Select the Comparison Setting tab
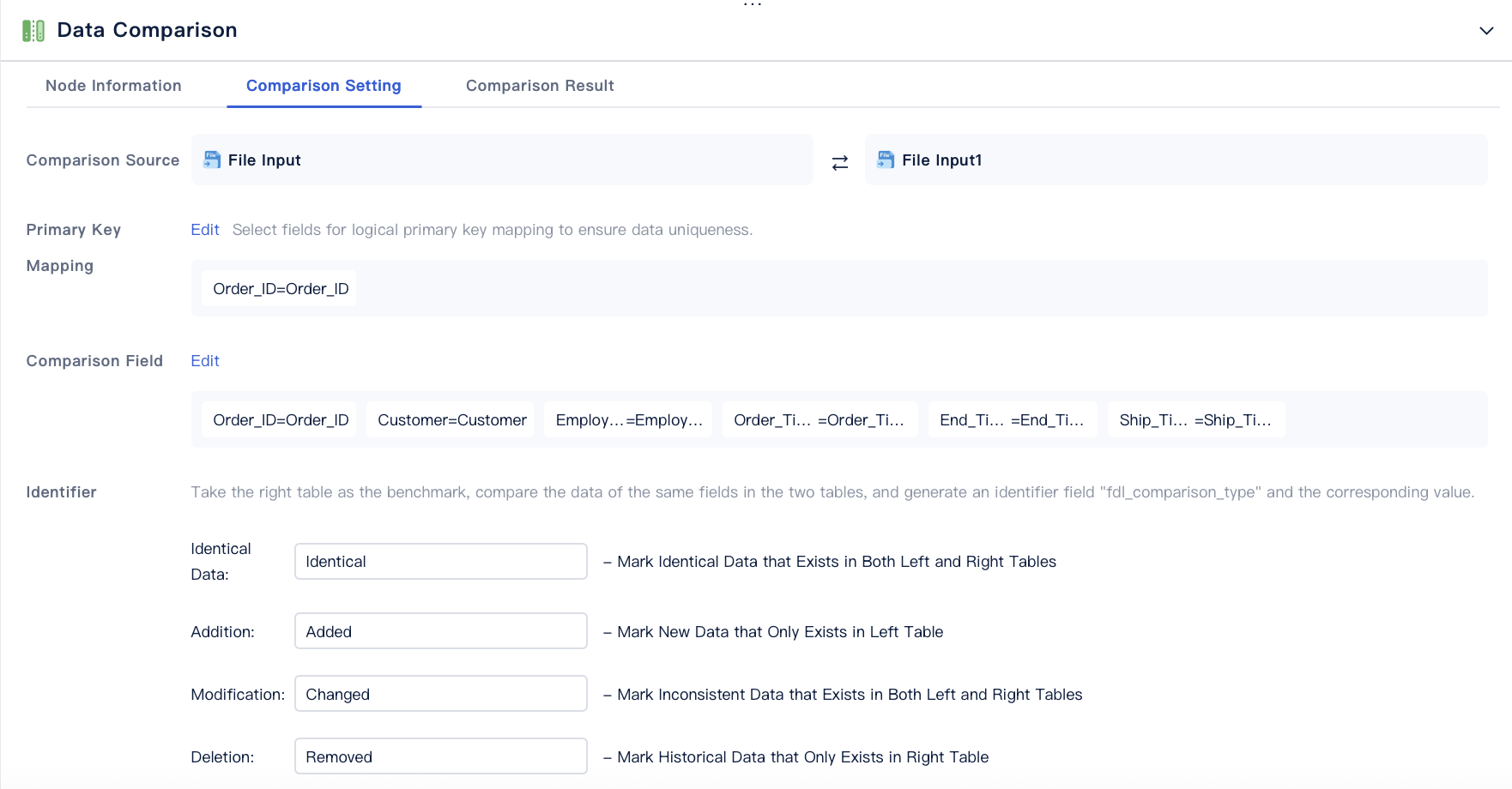1512x789 pixels. 324,86
